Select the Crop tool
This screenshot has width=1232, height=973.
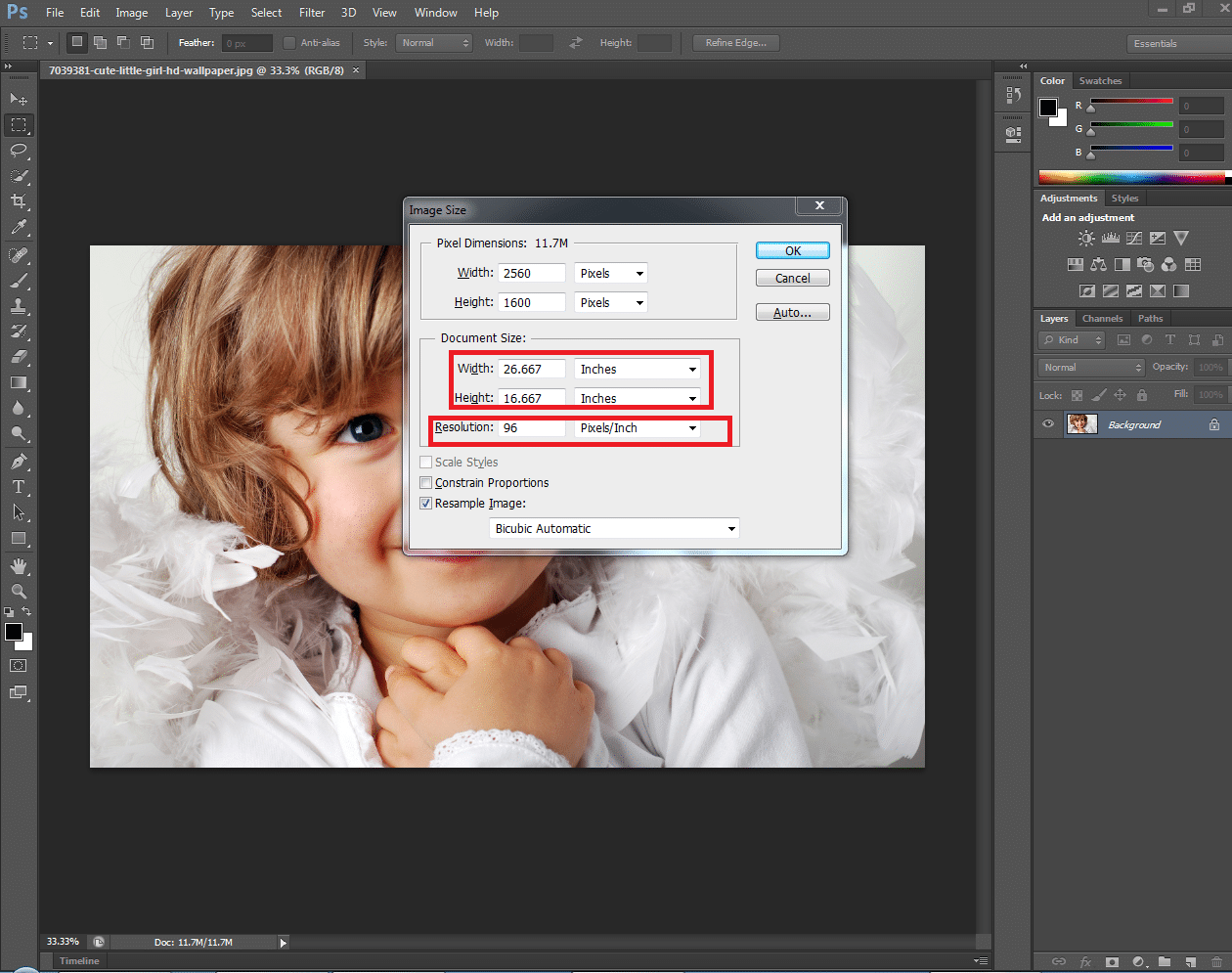point(18,201)
